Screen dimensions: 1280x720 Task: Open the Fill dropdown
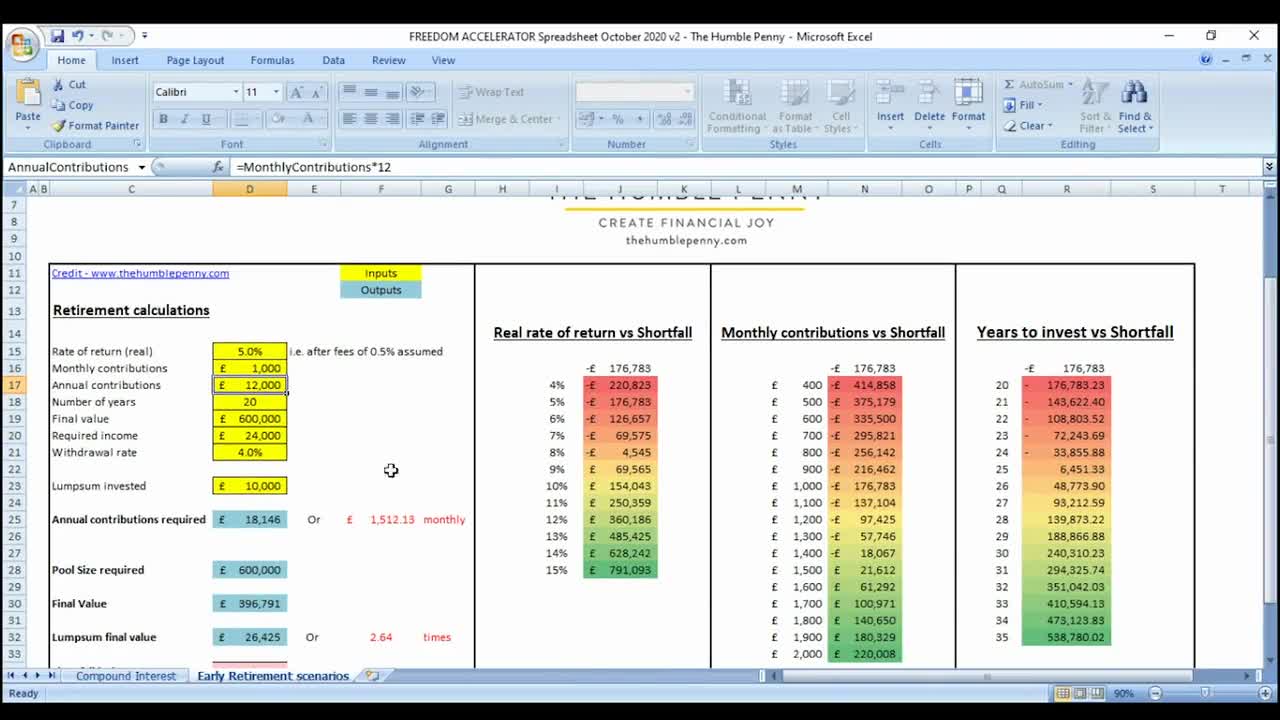[1039, 105]
